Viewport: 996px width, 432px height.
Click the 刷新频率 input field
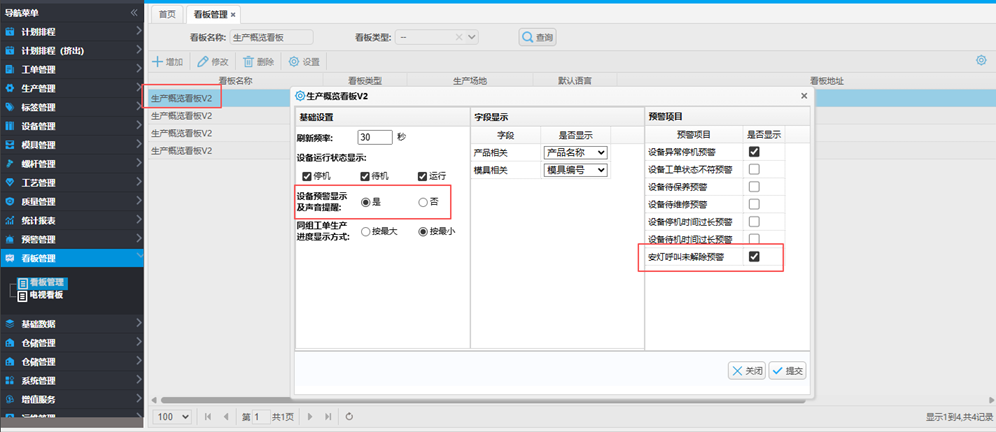click(x=374, y=137)
